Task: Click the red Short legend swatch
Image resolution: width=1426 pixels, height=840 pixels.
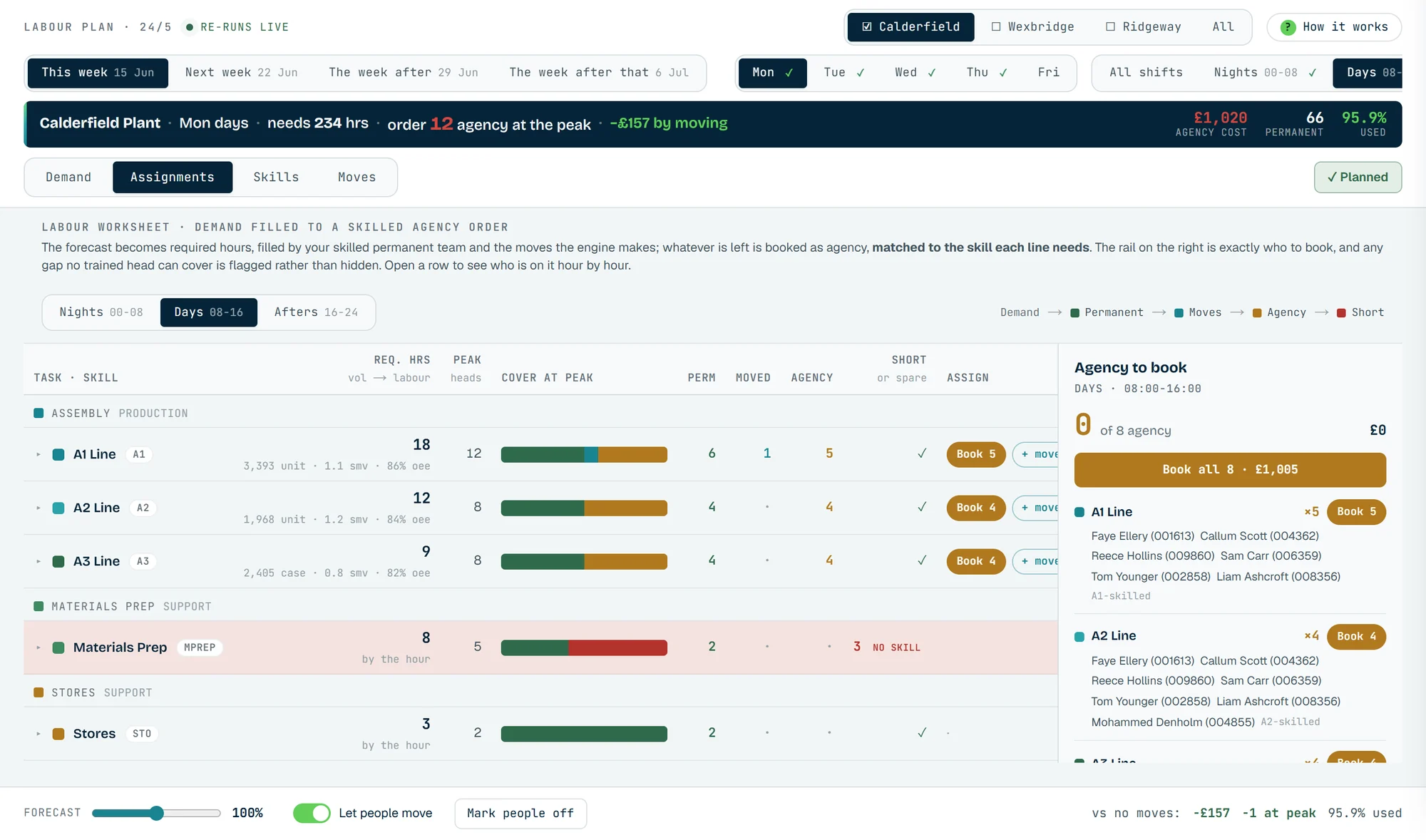Action: (1341, 313)
